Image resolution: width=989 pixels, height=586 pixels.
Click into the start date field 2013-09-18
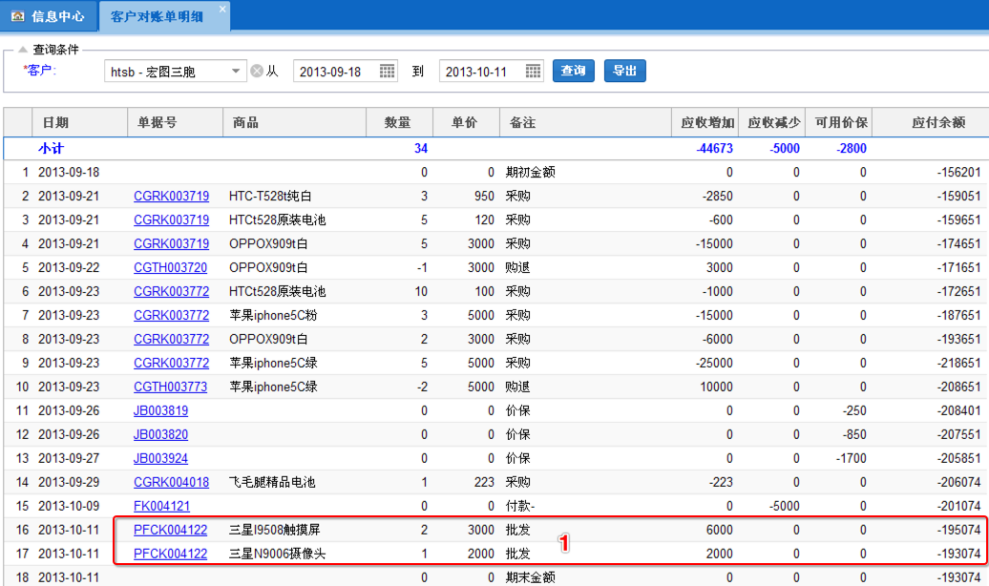335,71
